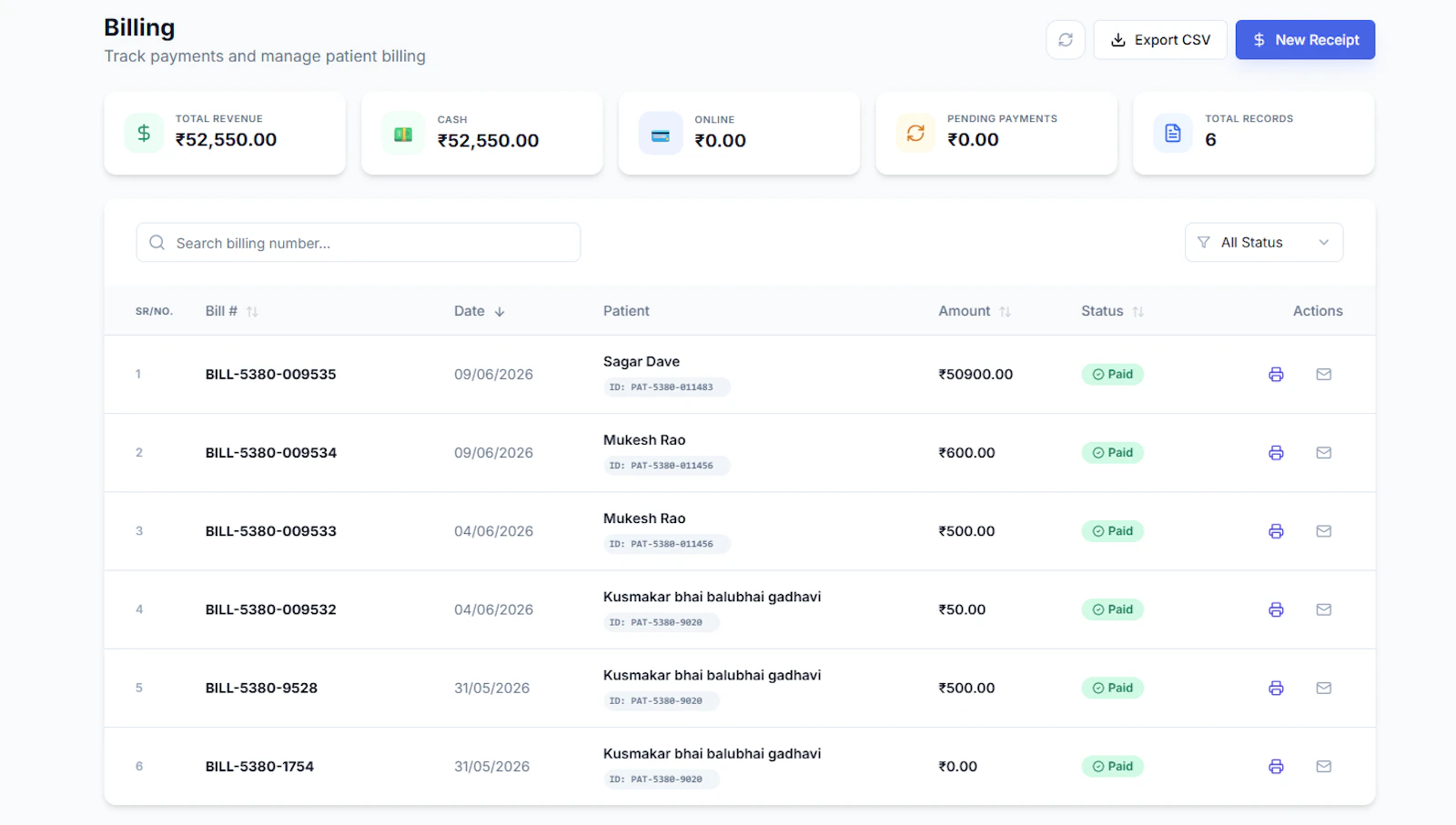Print receipt for BILL-5380-9528
Viewport: 1456px width, 825px height.
pos(1276,689)
